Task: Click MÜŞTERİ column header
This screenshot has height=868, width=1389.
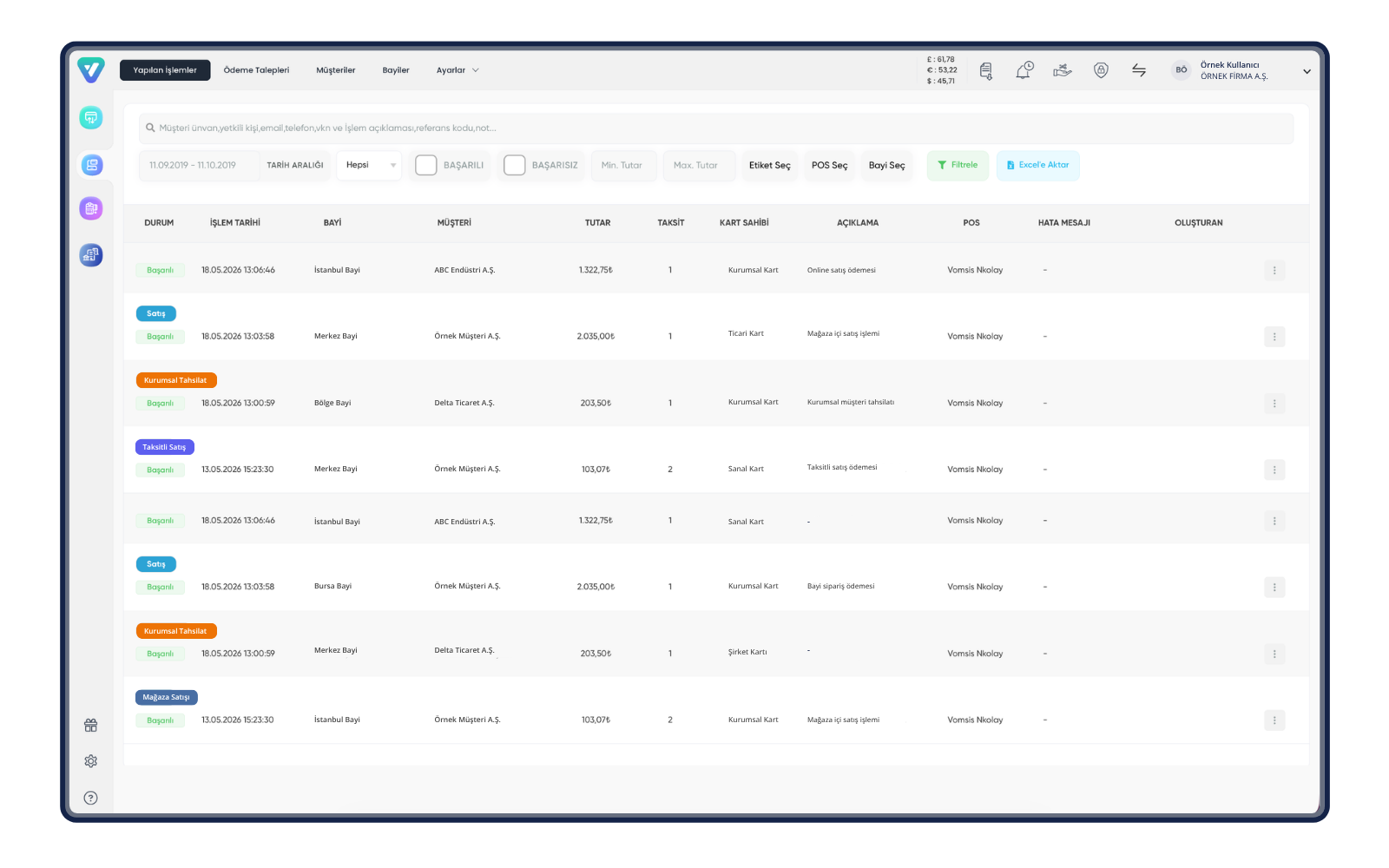Action: tap(454, 223)
